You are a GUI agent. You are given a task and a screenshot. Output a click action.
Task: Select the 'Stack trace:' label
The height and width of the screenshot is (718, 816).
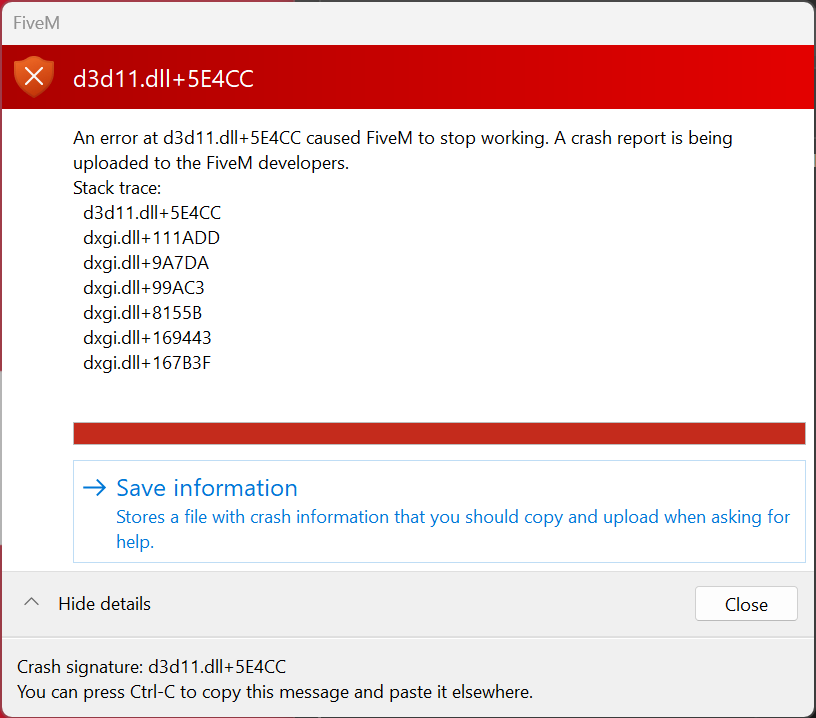pyautogui.click(x=117, y=188)
